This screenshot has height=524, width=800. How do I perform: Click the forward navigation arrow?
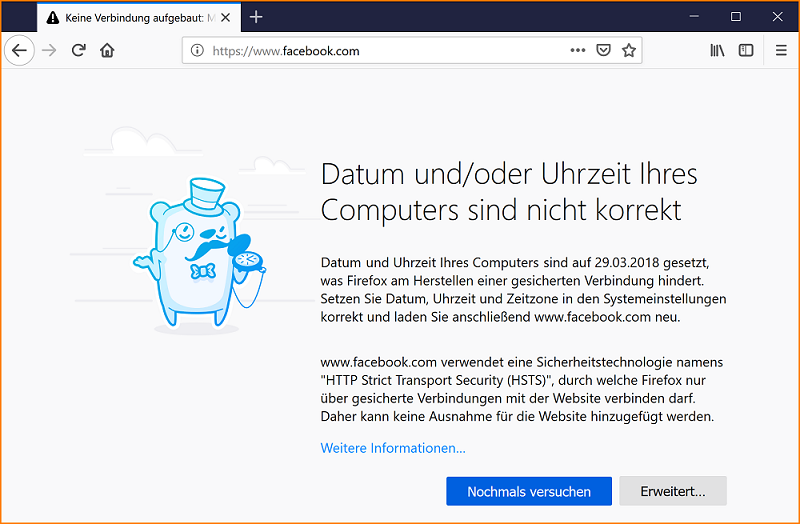pos(49,51)
